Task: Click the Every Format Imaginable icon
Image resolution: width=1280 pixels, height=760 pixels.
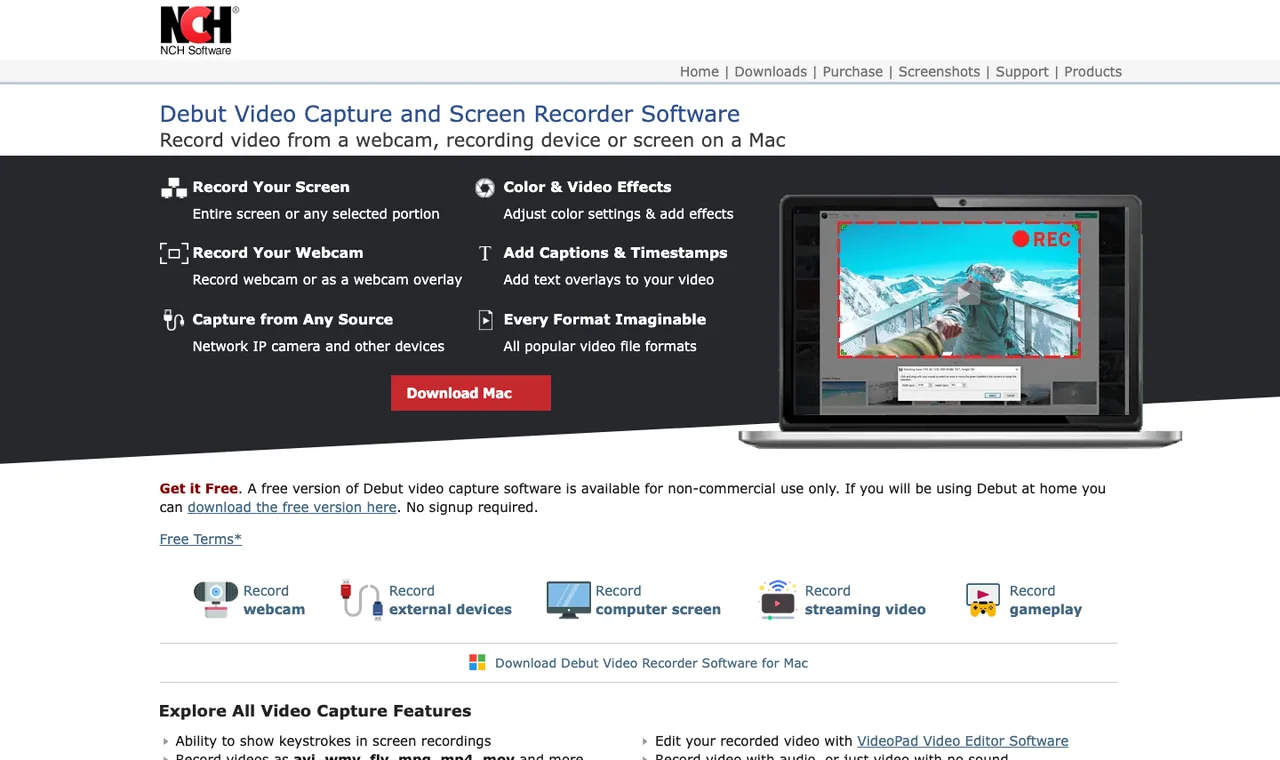Action: coord(485,320)
